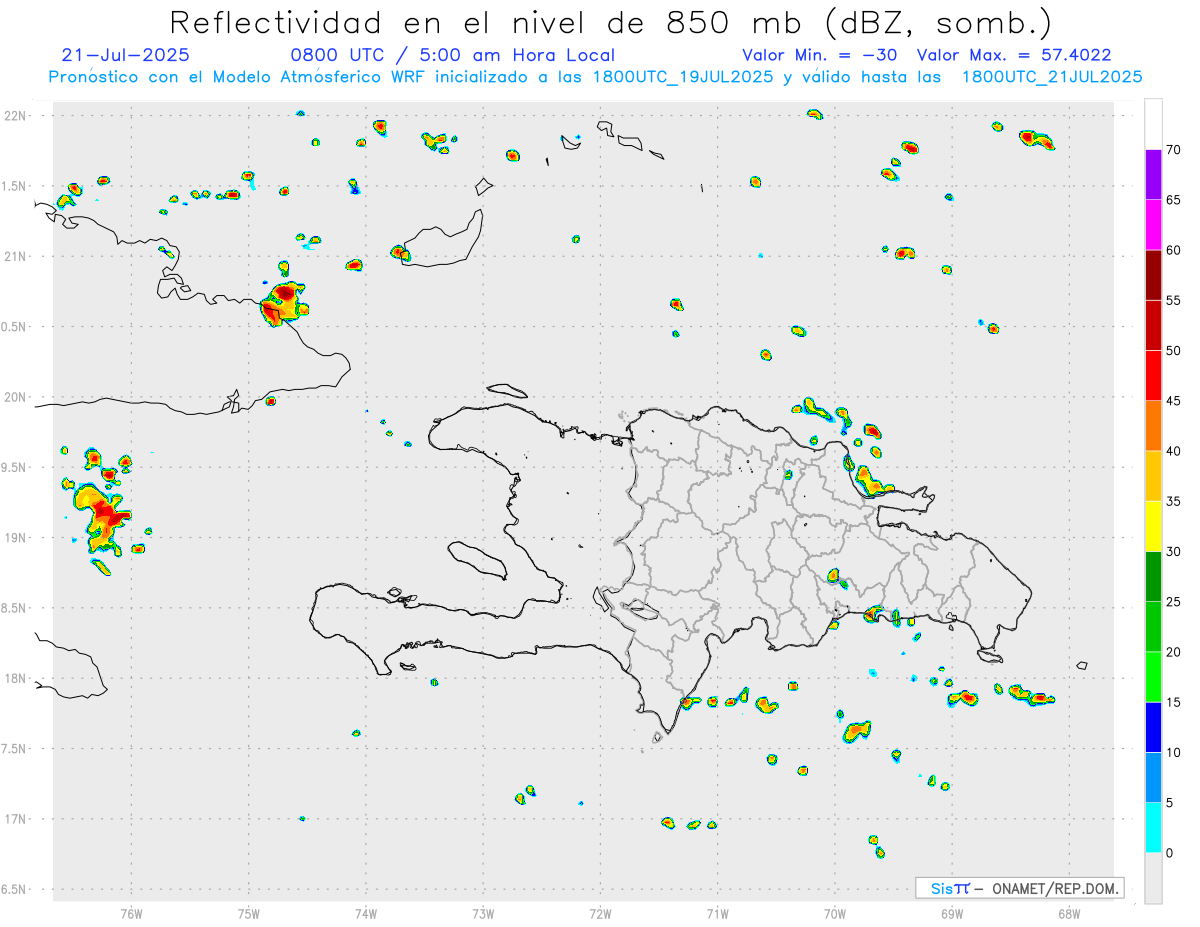Click the colorbar label '45'
Viewport: 1200px width, 927px height.
click(x=1173, y=401)
